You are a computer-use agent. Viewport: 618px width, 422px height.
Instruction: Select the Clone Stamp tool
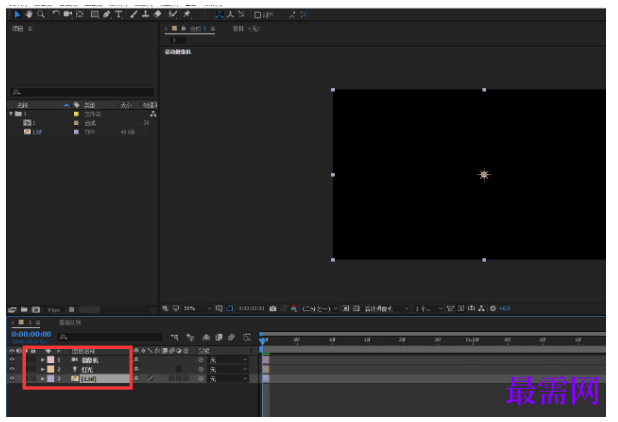(x=145, y=15)
